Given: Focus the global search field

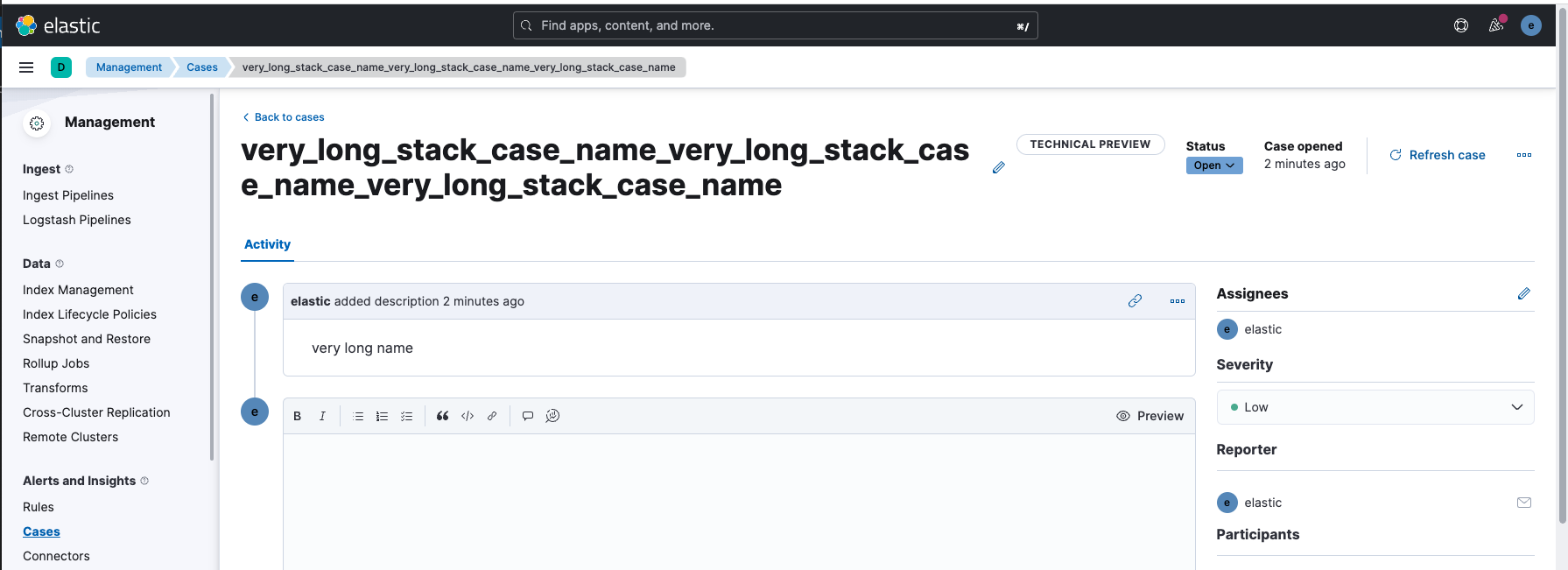Looking at the screenshot, I should pos(775,25).
